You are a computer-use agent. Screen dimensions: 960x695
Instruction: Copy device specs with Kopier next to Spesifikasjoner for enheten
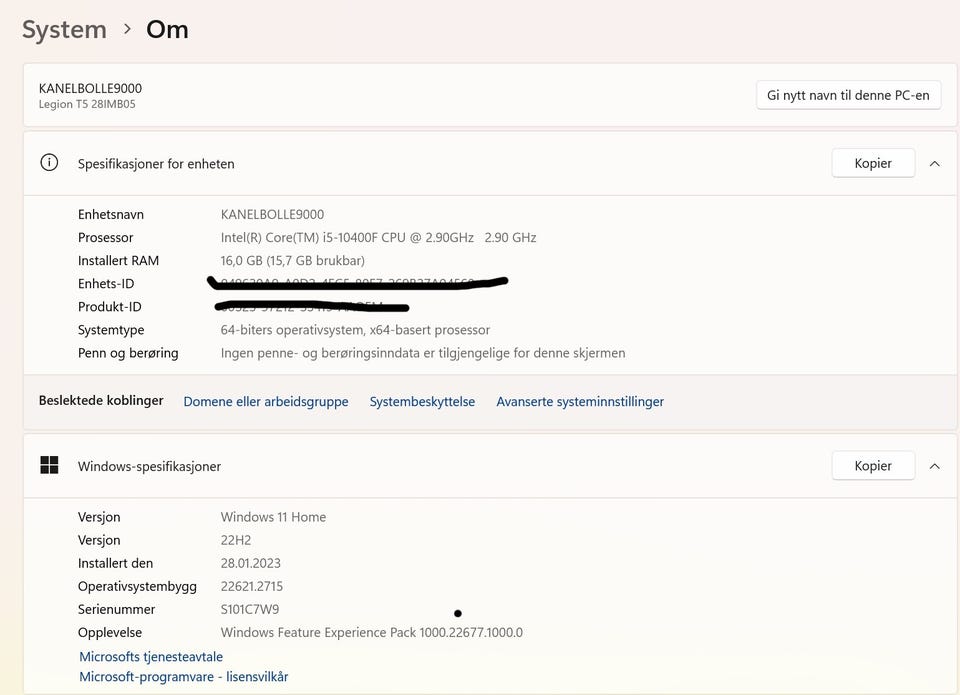(873, 163)
